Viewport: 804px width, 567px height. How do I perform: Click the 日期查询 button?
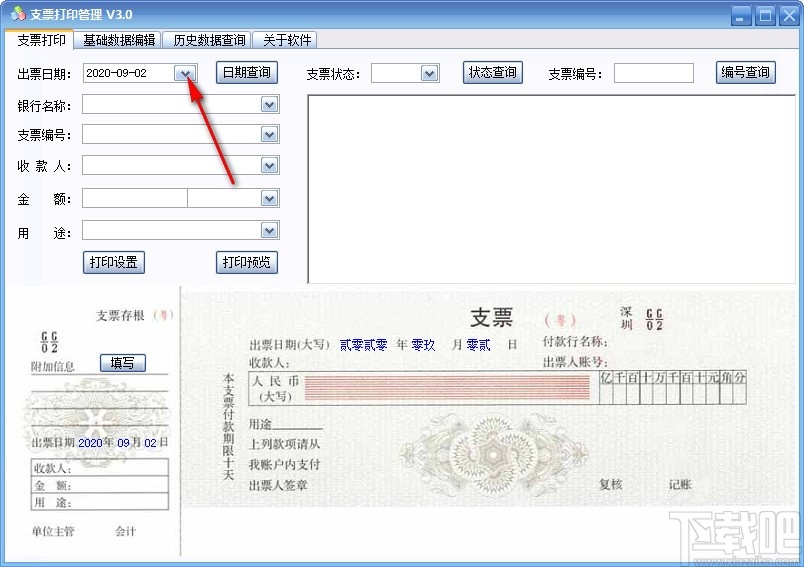247,73
